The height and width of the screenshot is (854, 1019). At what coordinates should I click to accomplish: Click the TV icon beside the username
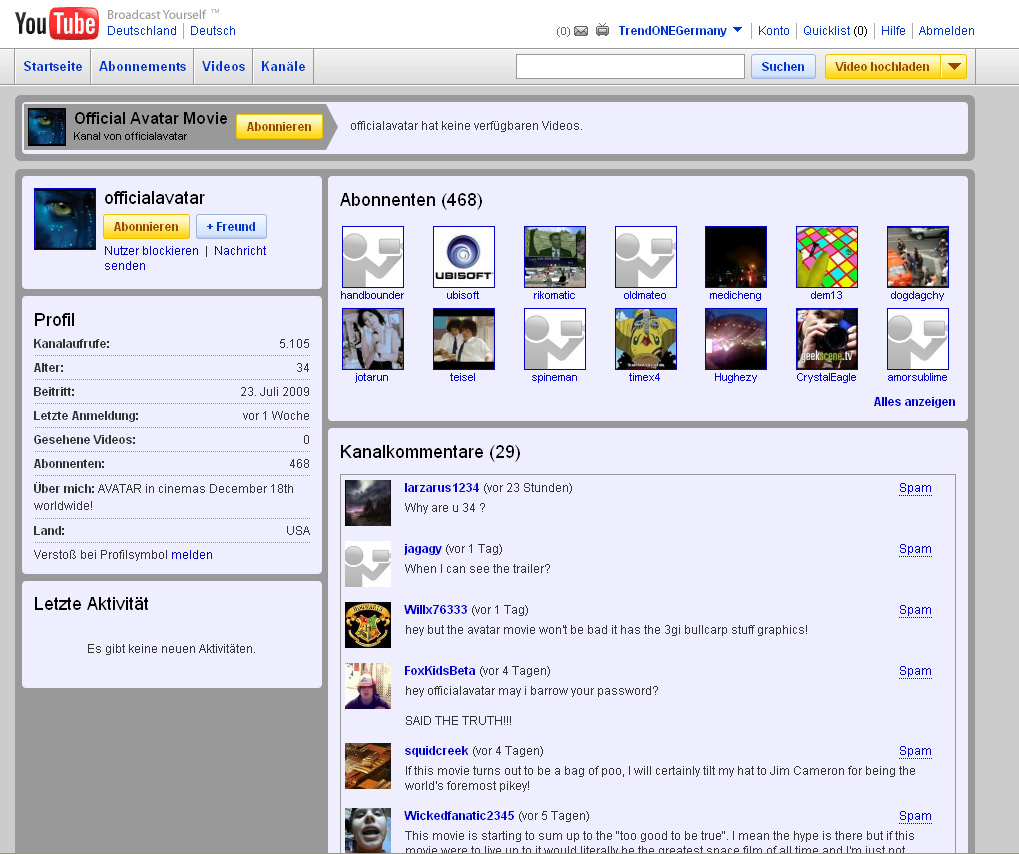point(602,30)
